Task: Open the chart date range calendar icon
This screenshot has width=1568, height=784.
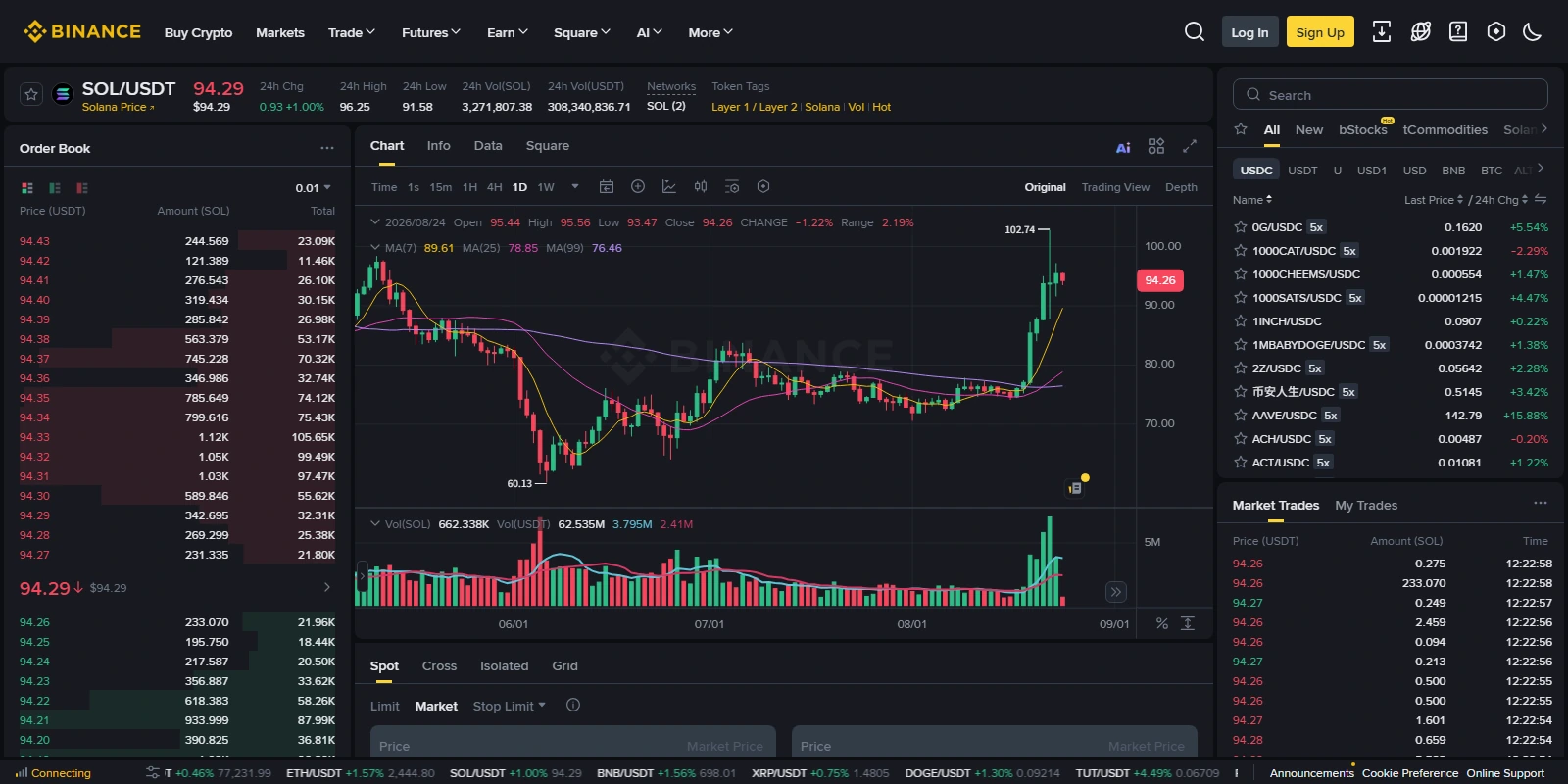Action: pos(607,186)
